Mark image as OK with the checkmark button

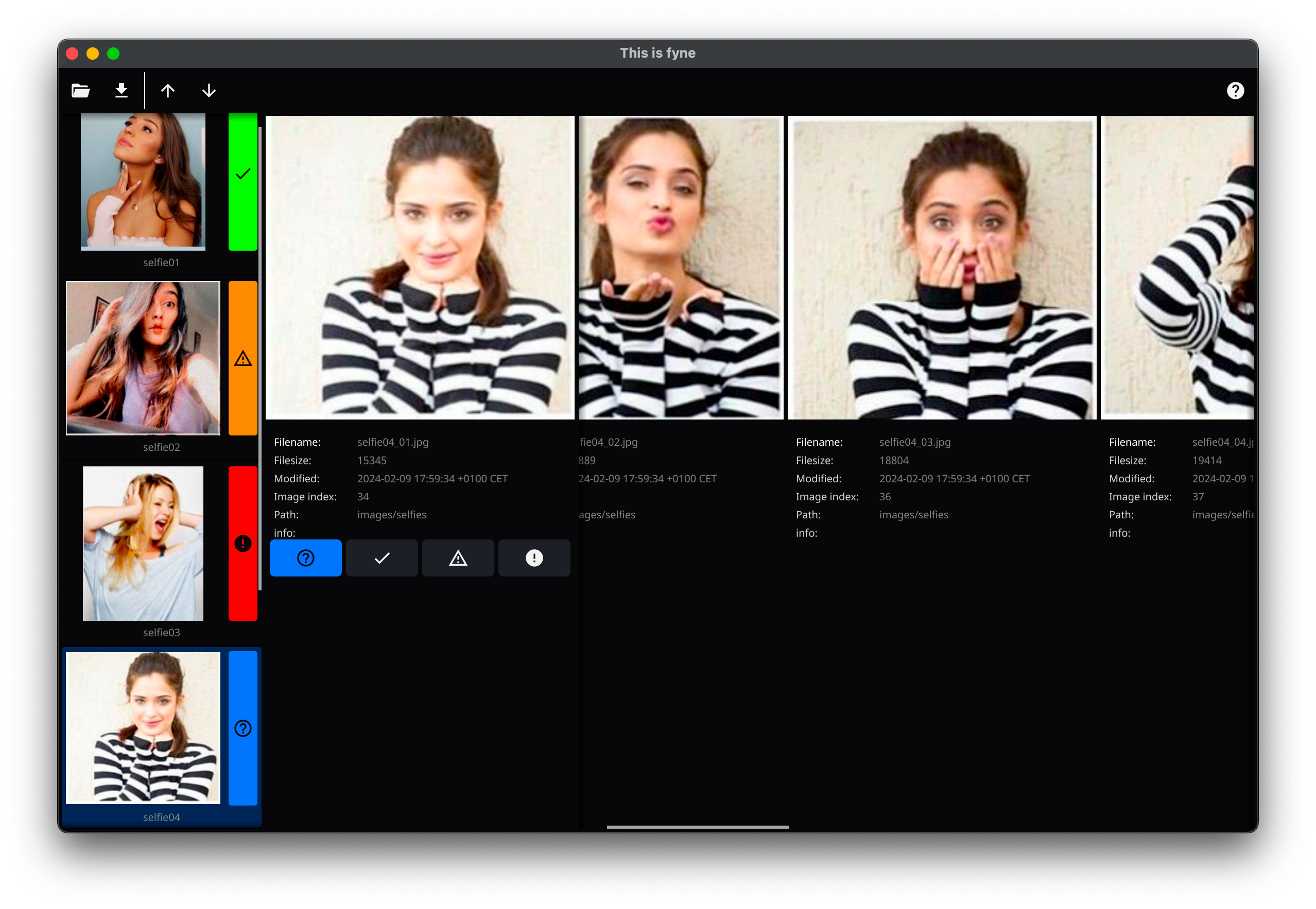[382, 558]
